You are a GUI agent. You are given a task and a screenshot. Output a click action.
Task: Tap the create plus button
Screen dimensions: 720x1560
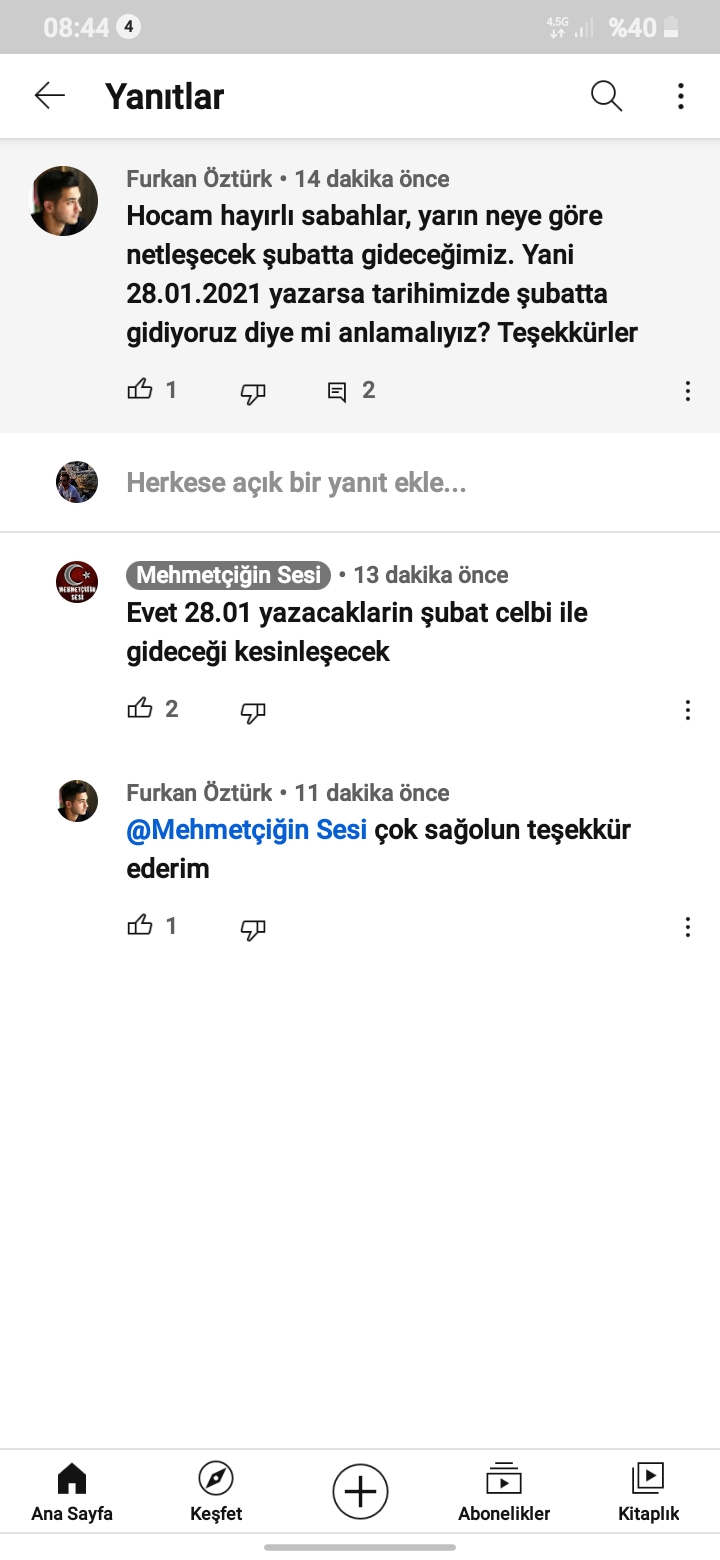coord(360,1492)
